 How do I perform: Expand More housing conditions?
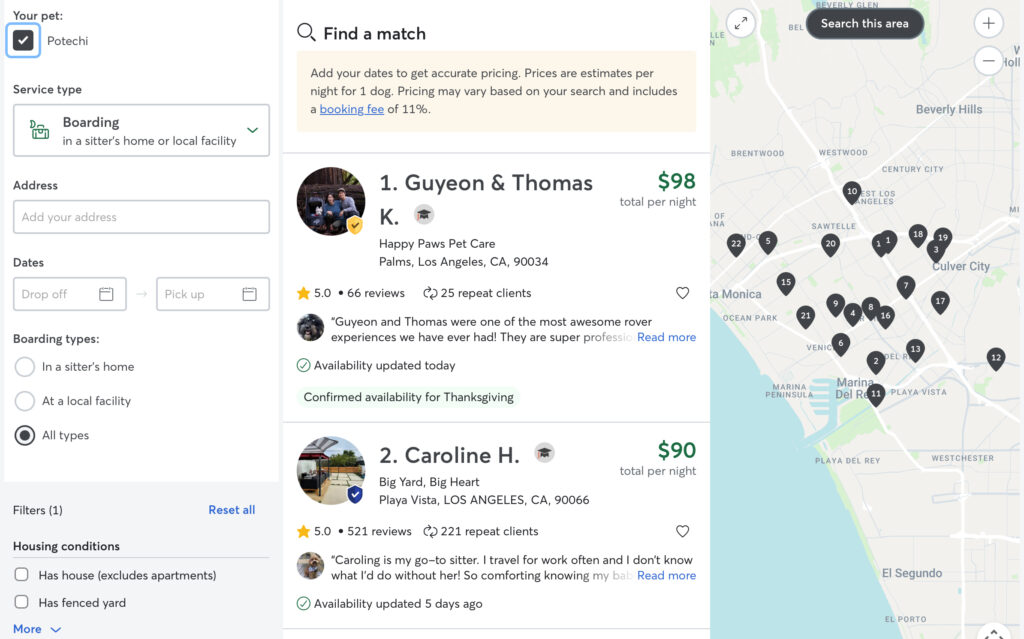pos(37,629)
